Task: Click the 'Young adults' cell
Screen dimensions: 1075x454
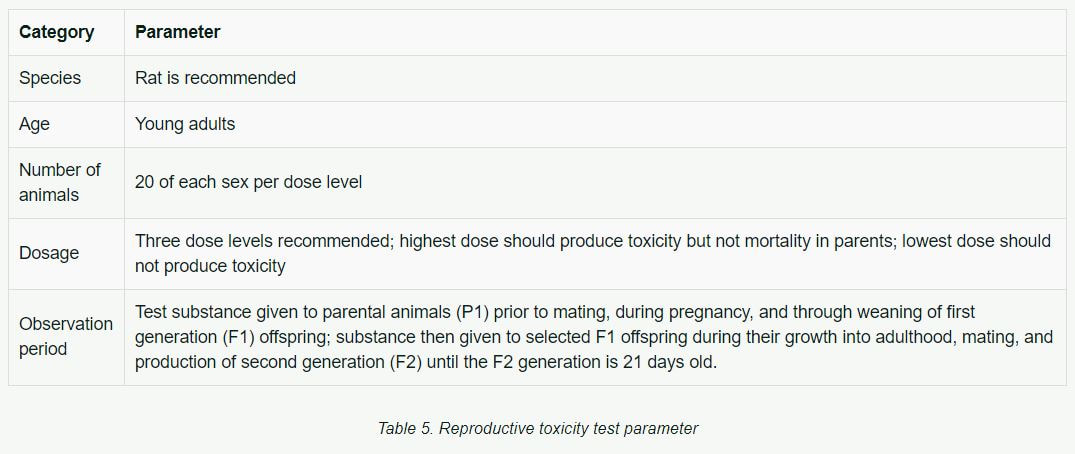Action: click(185, 124)
